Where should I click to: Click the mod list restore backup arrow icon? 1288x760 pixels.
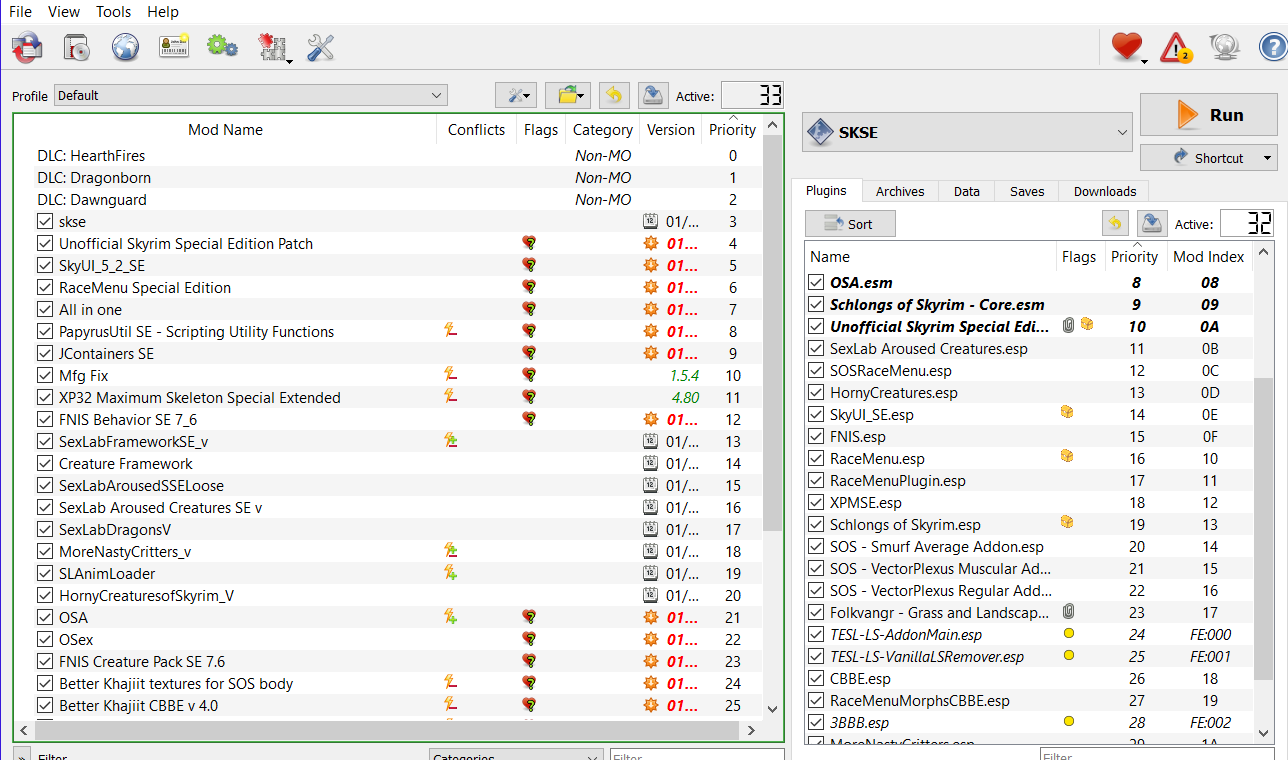click(x=614, y=95)
